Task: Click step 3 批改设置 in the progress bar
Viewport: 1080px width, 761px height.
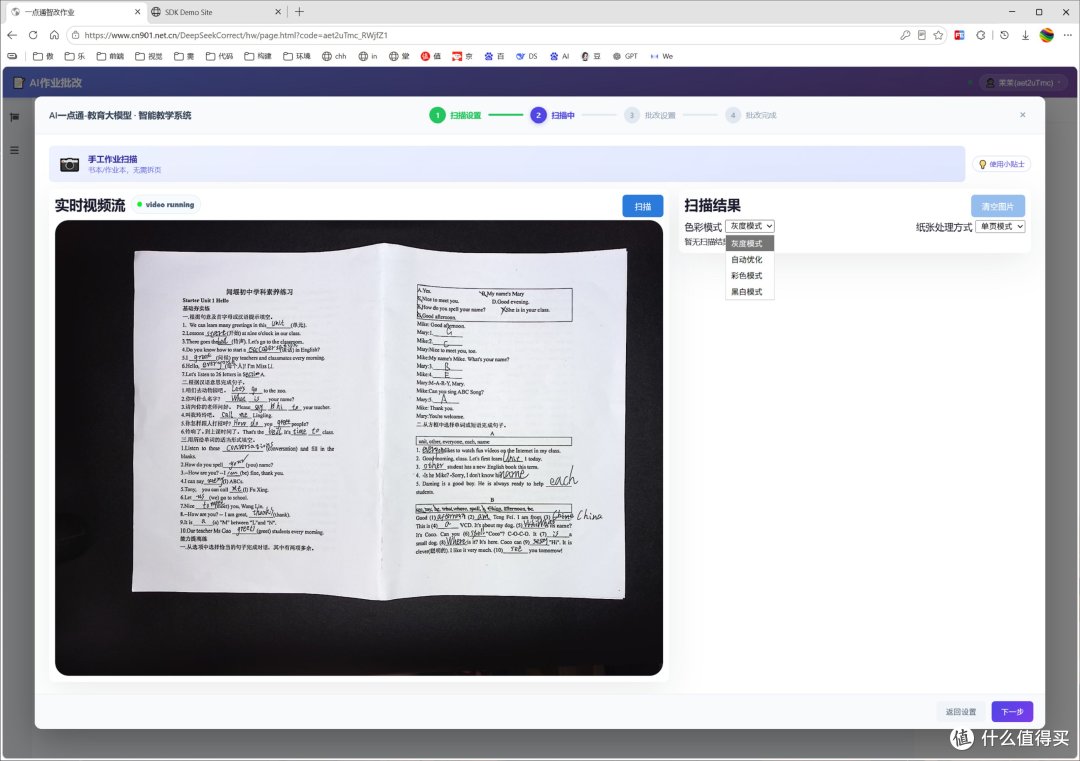Action: (x=650, y=115)
